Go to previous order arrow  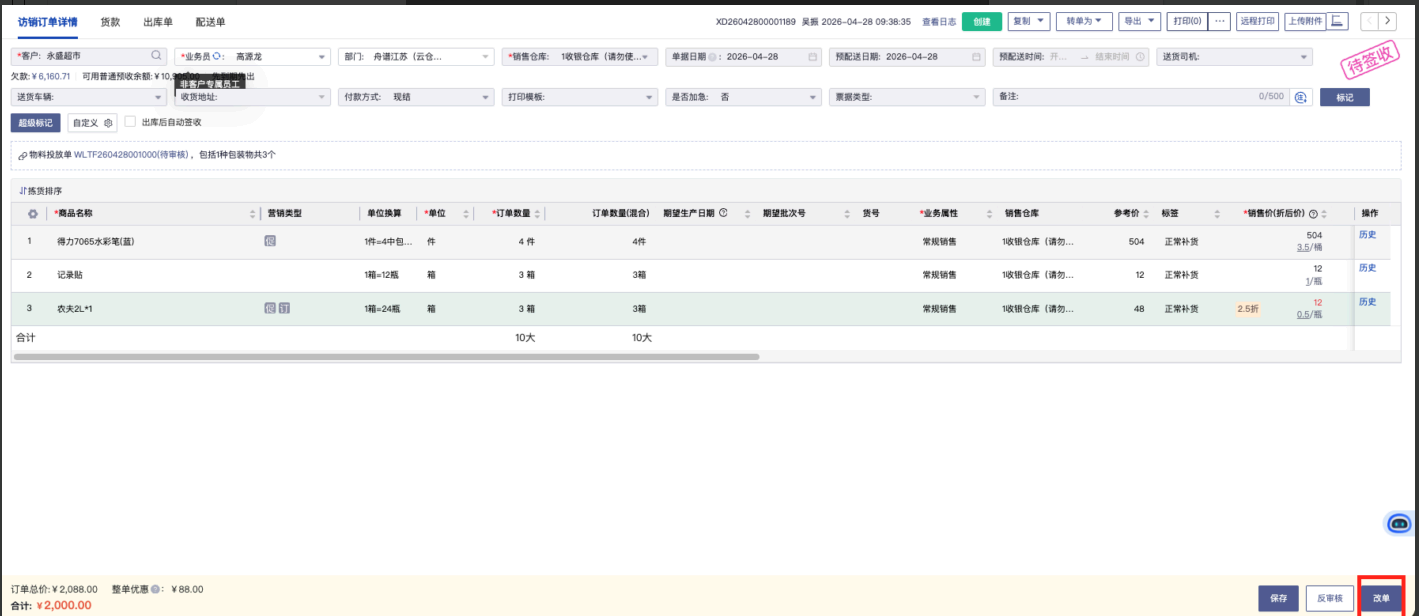tap(1369, 21)
